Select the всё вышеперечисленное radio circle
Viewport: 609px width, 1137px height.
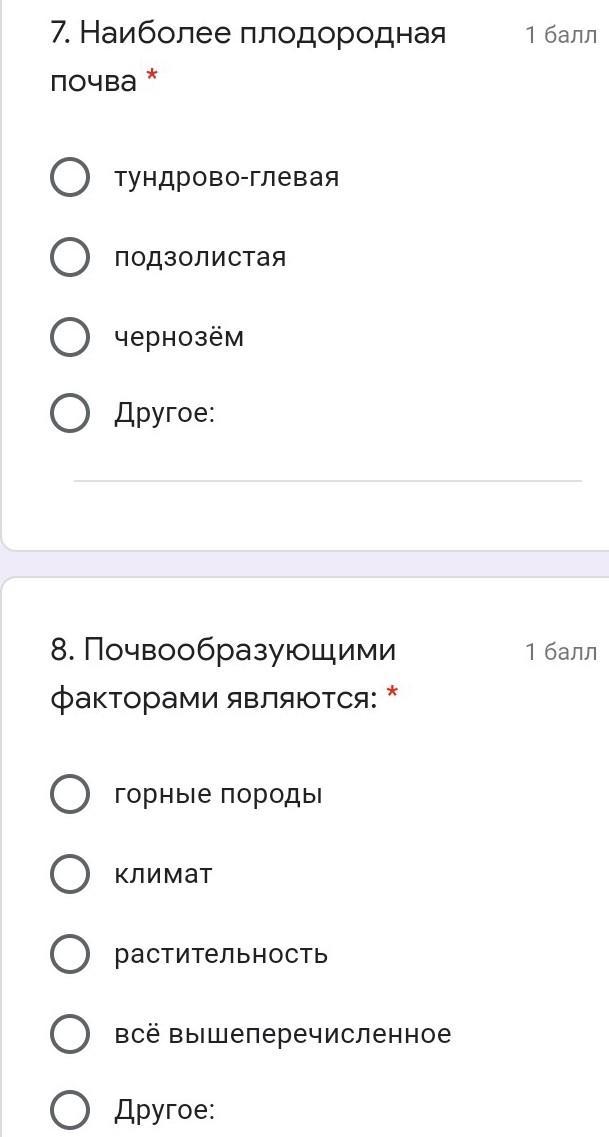[69, 1034]
